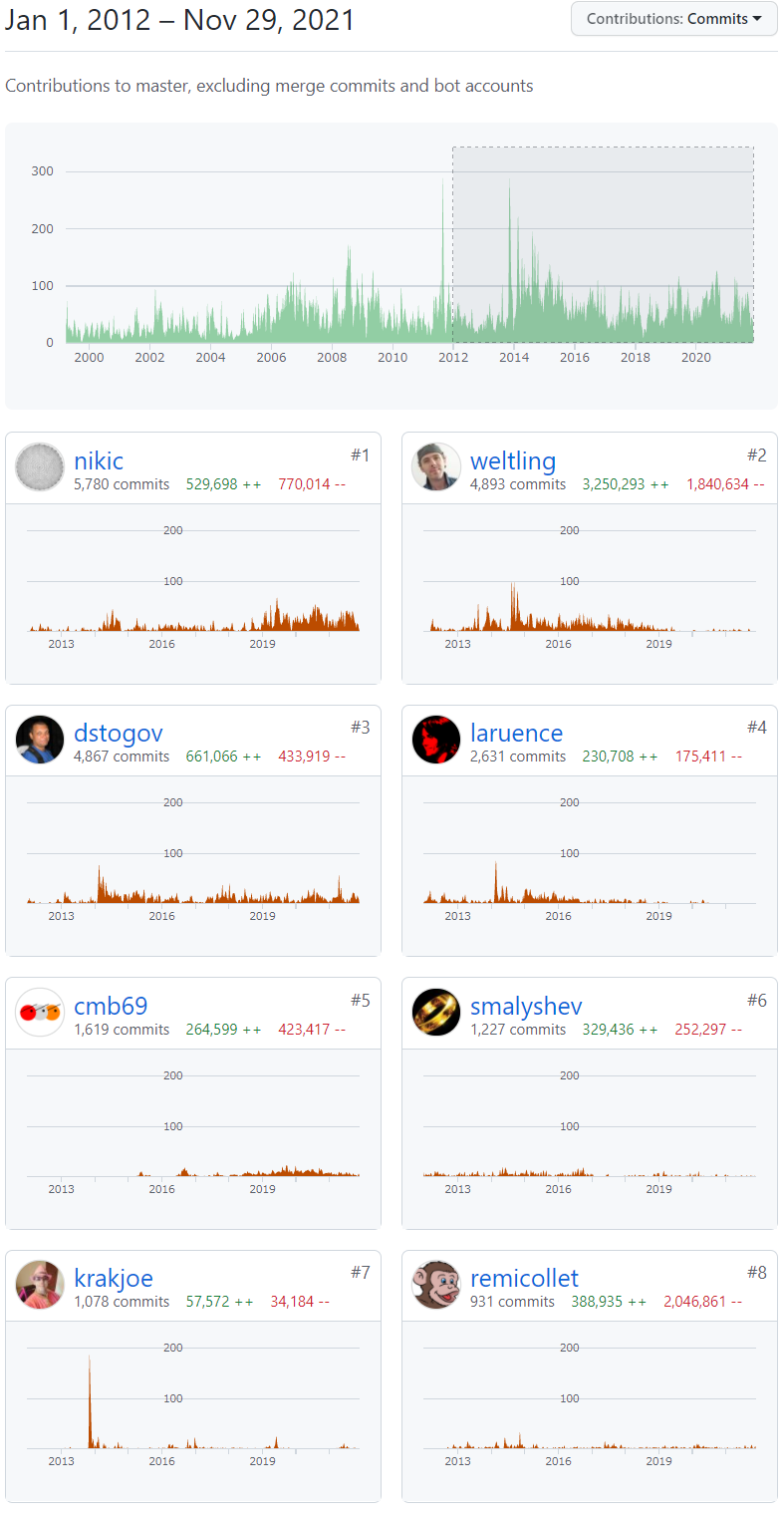
Task: Click cmb69's 264,599 ++ additions count
Action: [x=224, y=1030]
